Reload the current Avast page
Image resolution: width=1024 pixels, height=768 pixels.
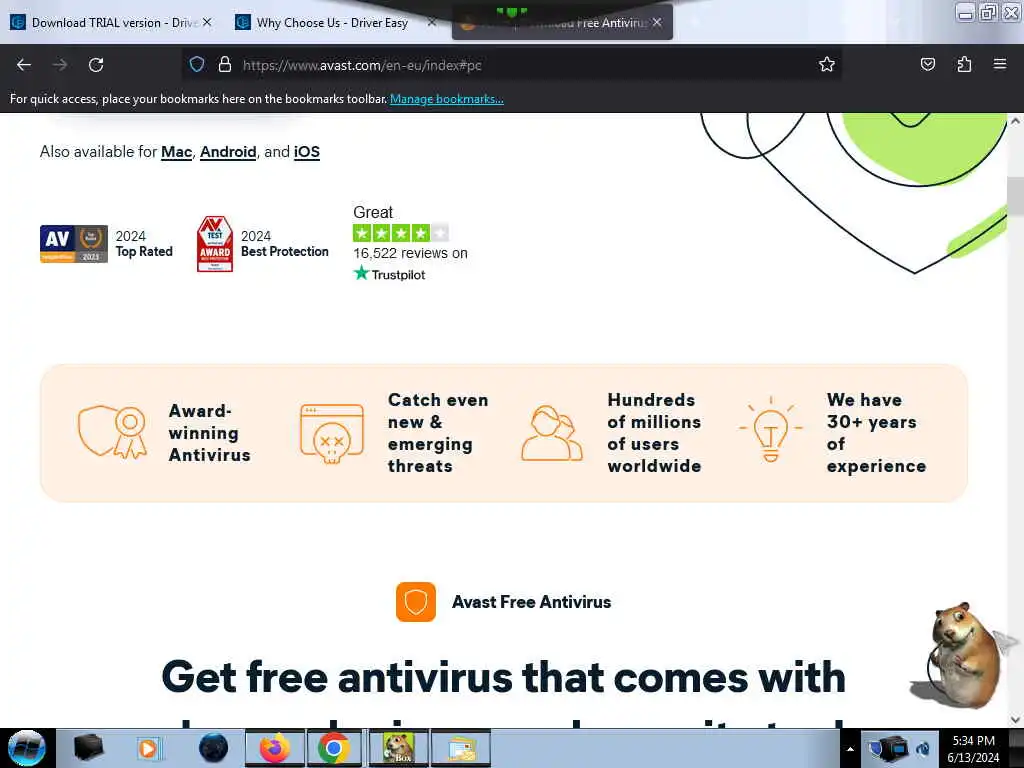(96, 65)
